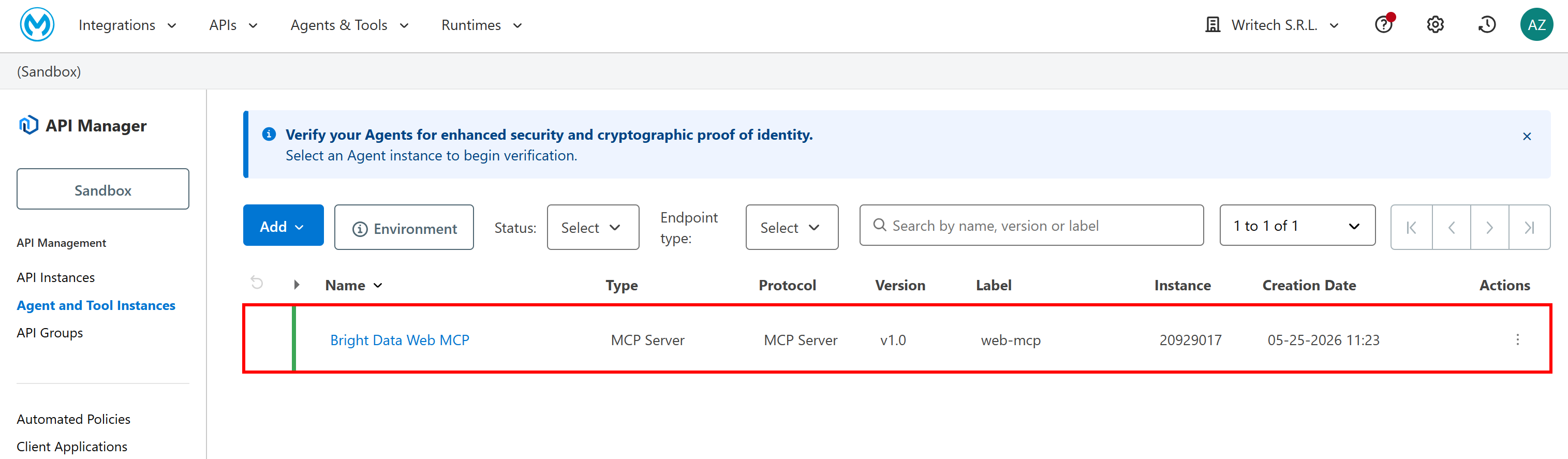Go to previous page of results
This screenshot has height=459, width=1568.
1452,227
